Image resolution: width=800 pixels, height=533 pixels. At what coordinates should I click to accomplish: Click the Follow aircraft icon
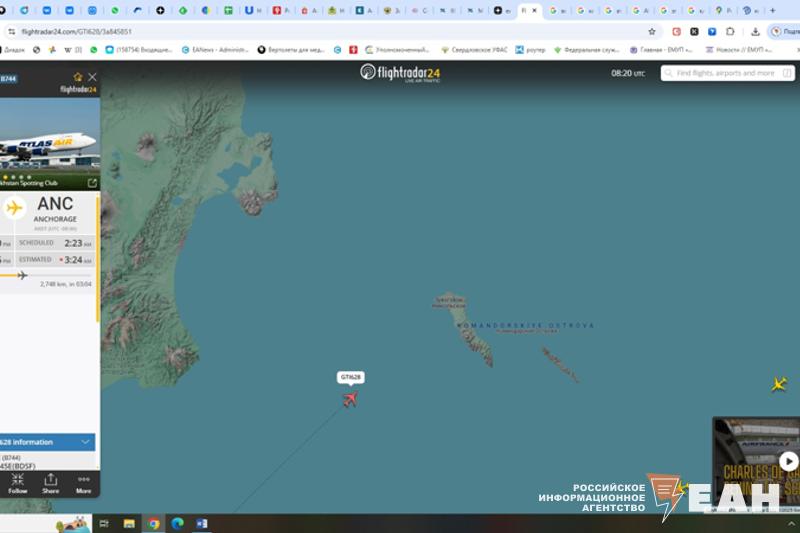coord(18,482)
